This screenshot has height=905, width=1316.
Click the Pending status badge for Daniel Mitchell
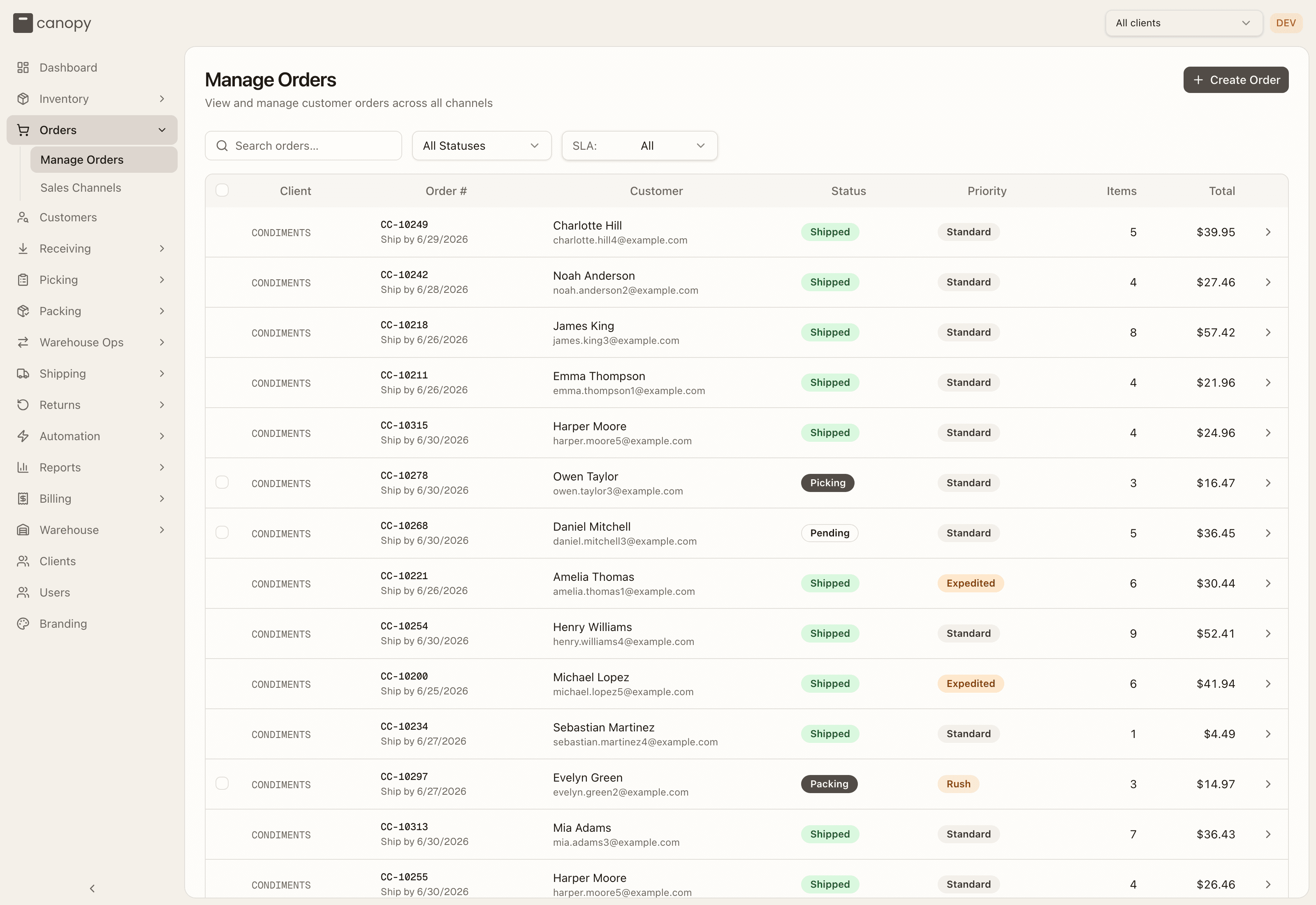click(x=829, y=533)
